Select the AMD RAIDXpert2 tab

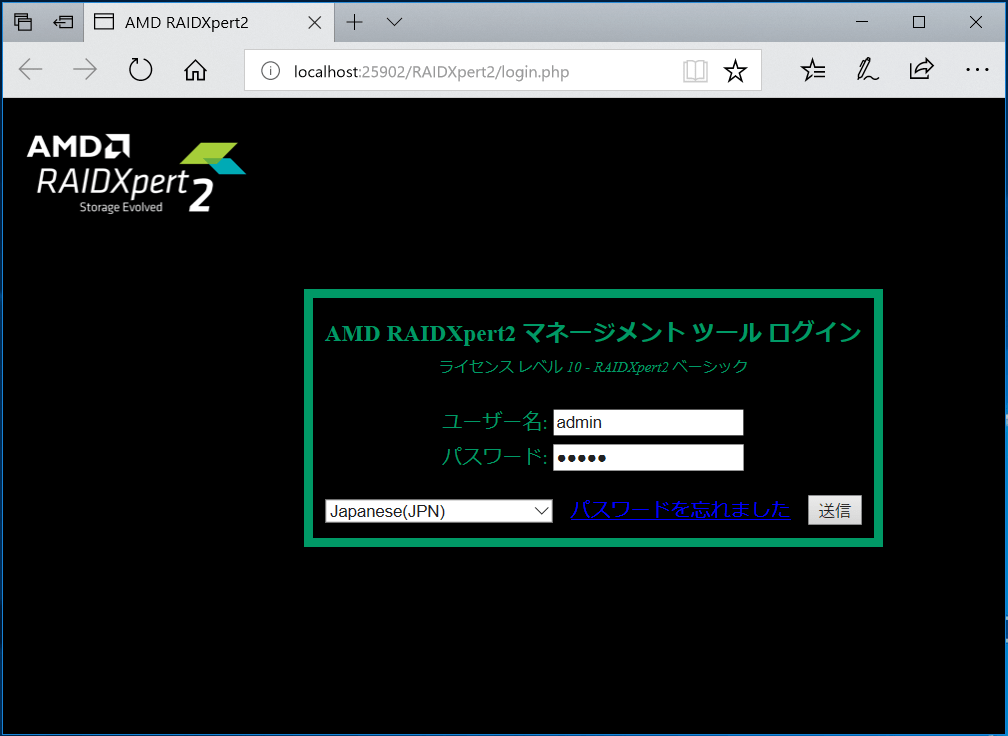[x=208, y=22]
